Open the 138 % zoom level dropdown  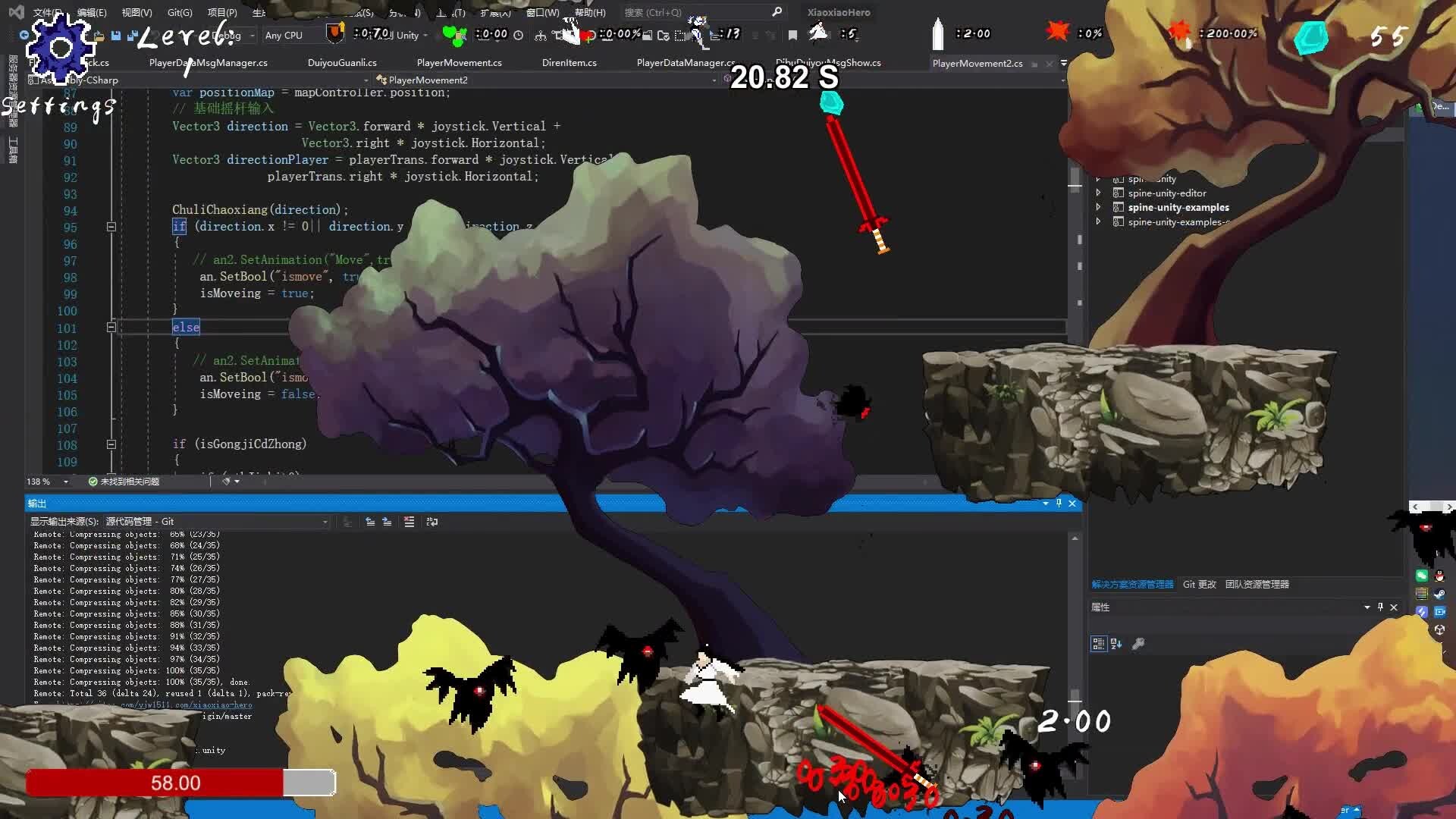click(x=66, y=482)
